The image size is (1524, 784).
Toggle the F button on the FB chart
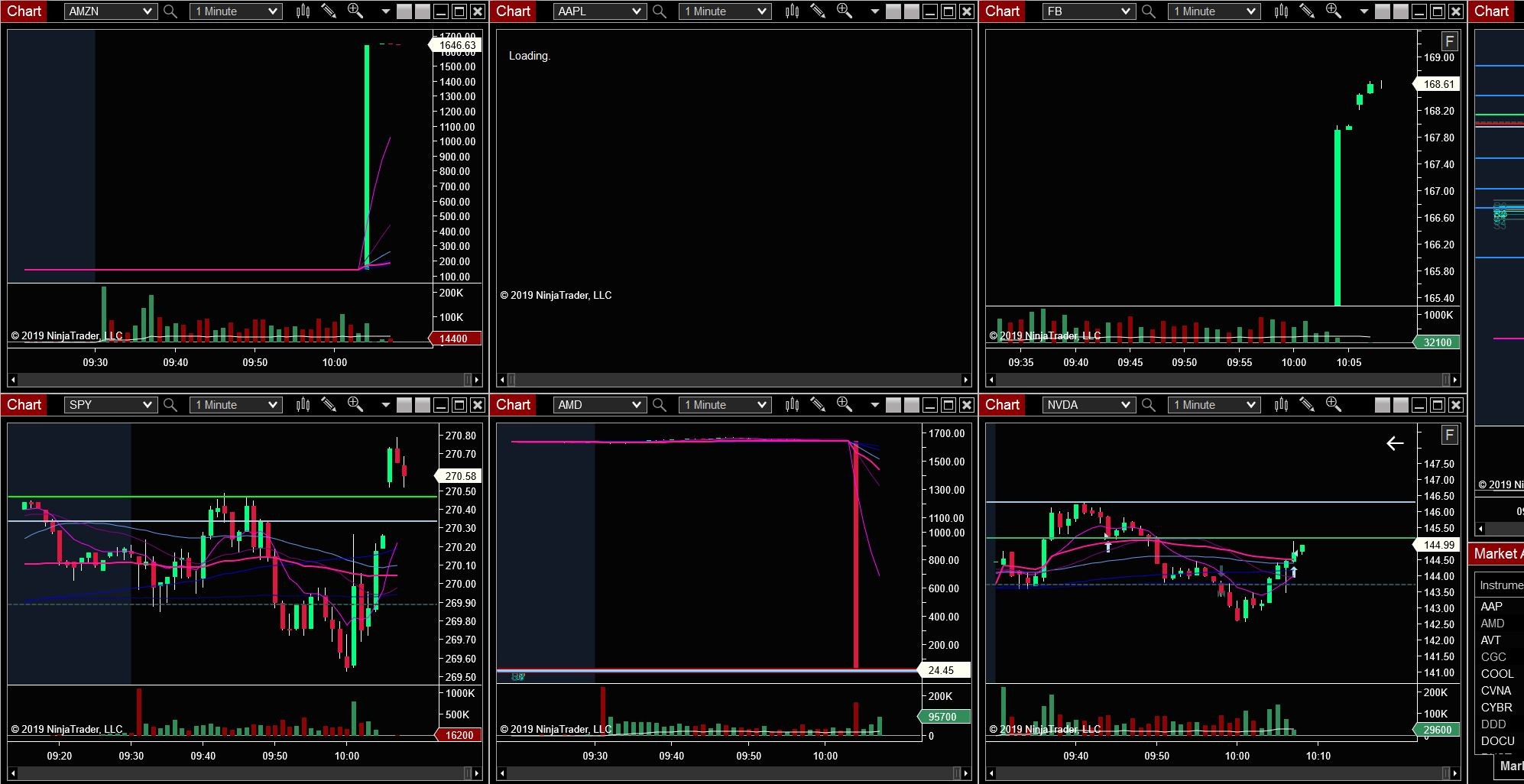coord(1449,41)
